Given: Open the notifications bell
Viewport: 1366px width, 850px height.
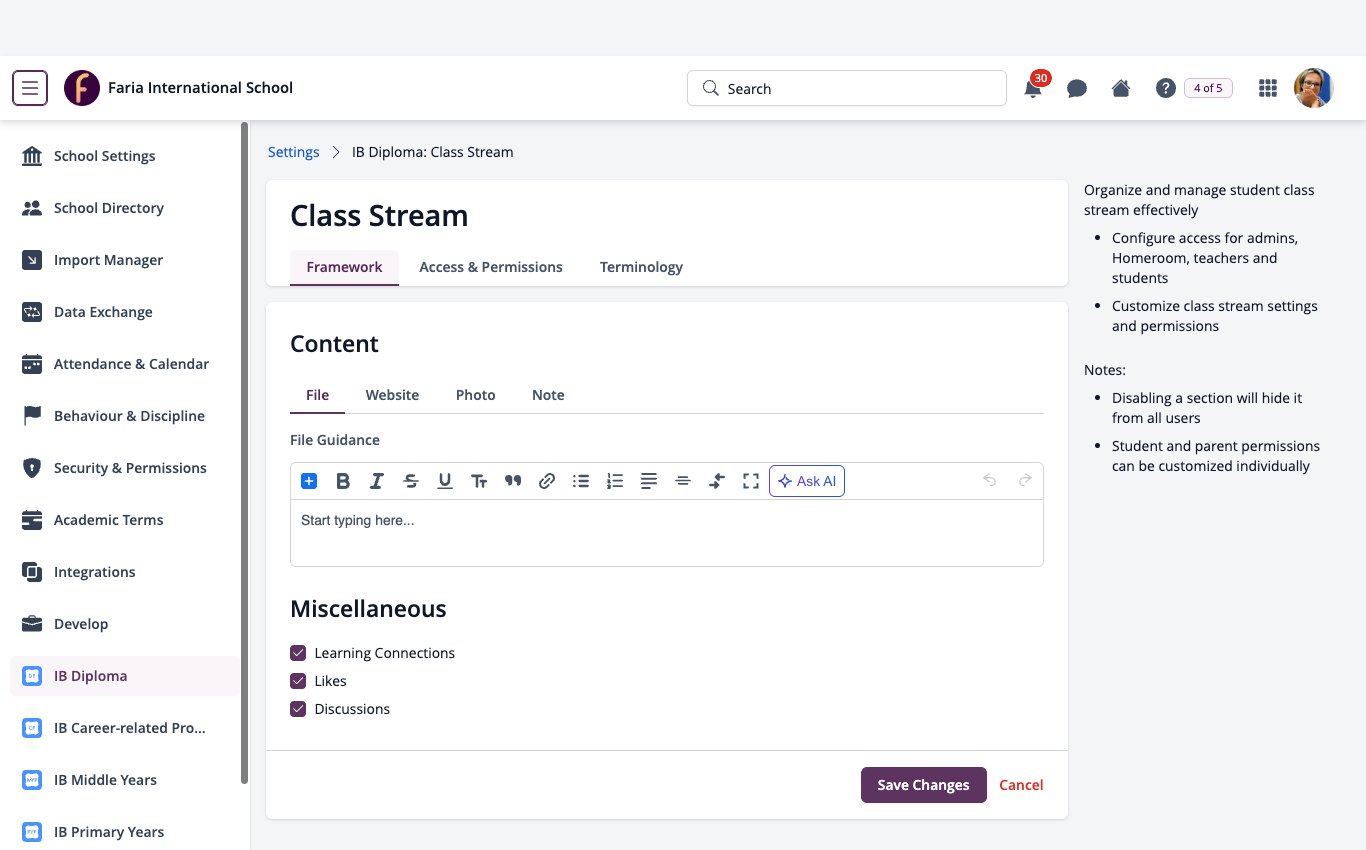Looking at the screenshot, I should (1033, 88).
